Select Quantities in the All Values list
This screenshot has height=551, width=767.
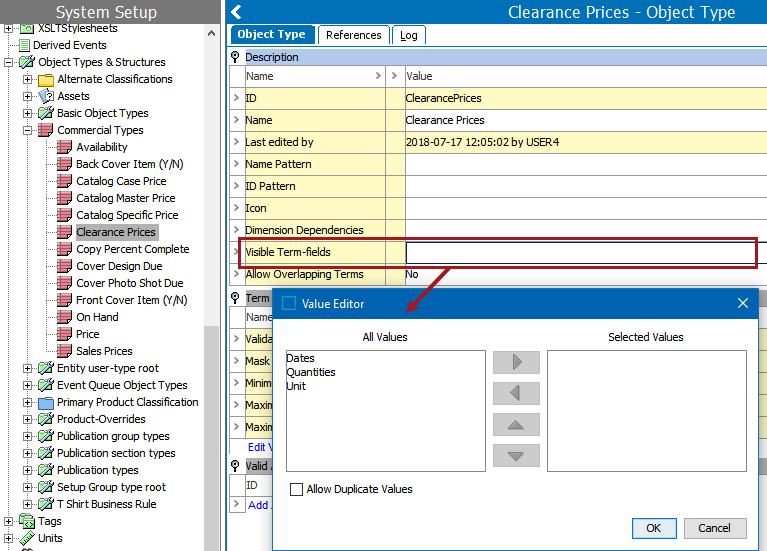311,372
